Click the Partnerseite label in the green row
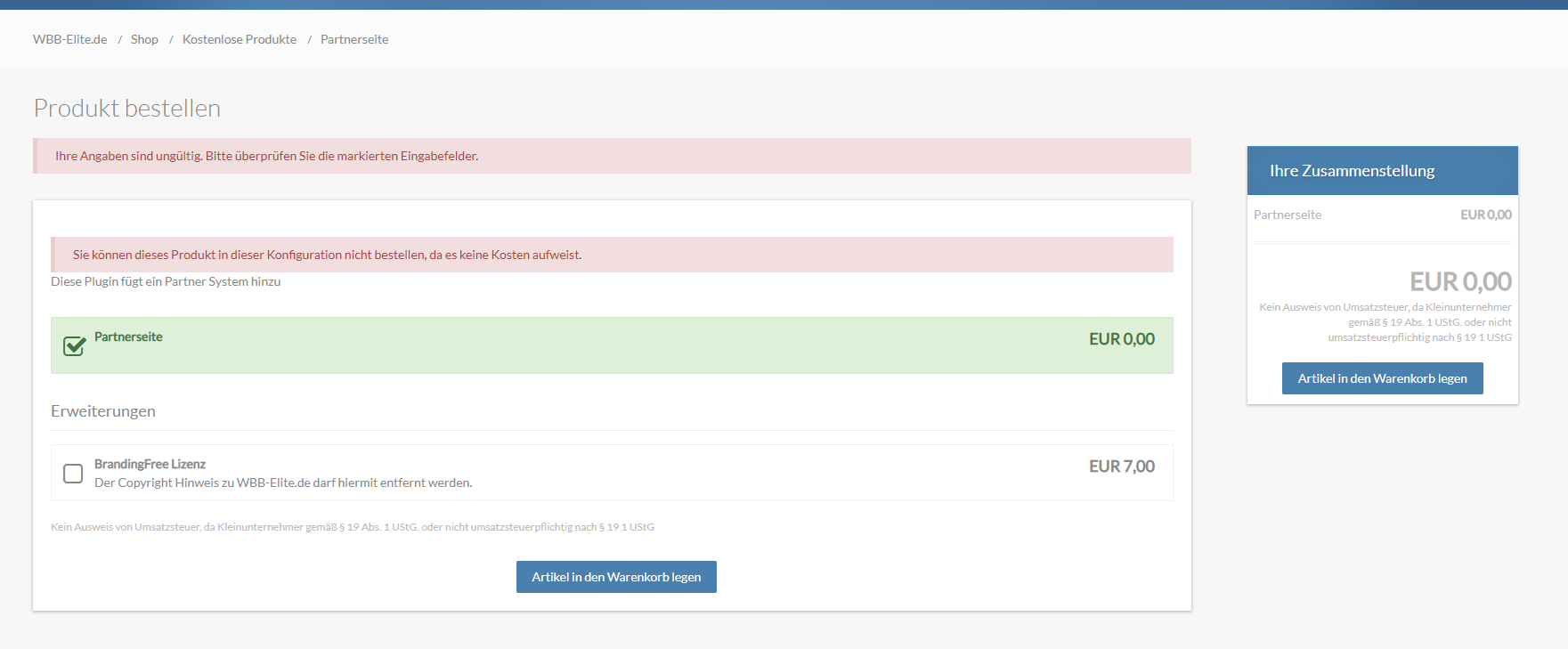Screen dimensions: 1568x649 pyautogui.click(x=128, y=337)
